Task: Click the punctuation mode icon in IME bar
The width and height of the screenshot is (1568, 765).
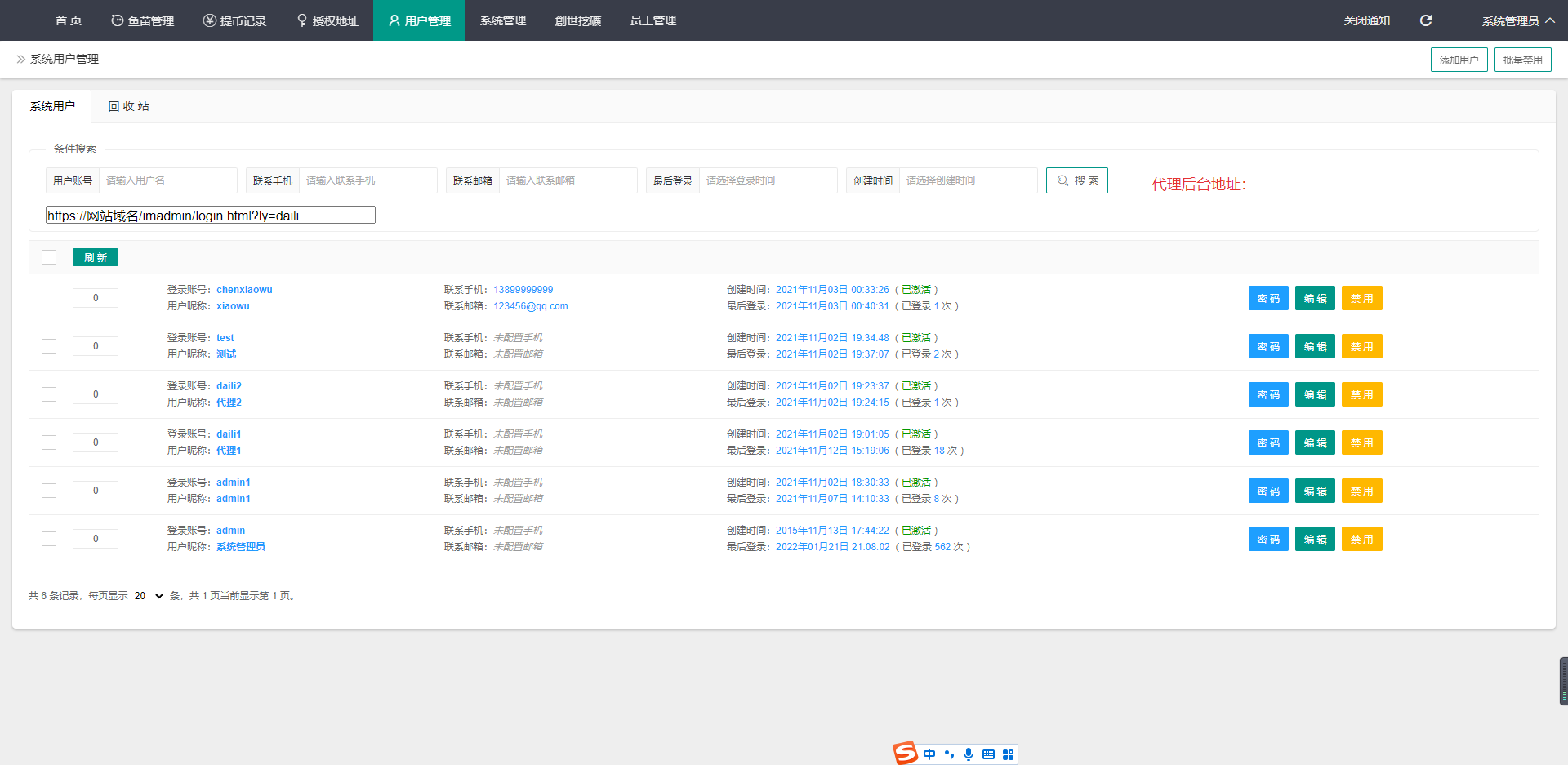Action: point(949,754)
